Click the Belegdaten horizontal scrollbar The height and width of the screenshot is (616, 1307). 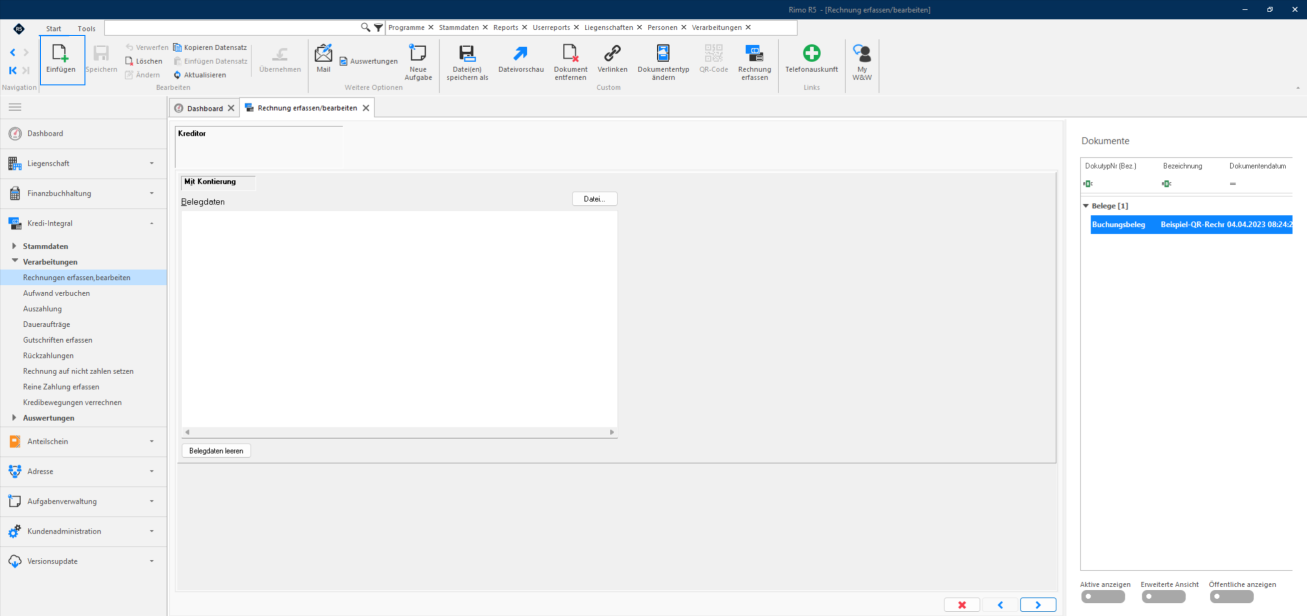[x=399, y=432]
